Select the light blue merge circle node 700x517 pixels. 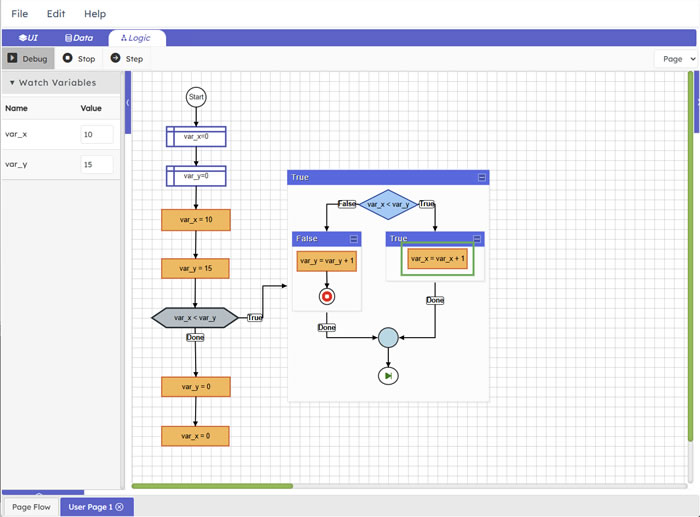click(388, 338)
